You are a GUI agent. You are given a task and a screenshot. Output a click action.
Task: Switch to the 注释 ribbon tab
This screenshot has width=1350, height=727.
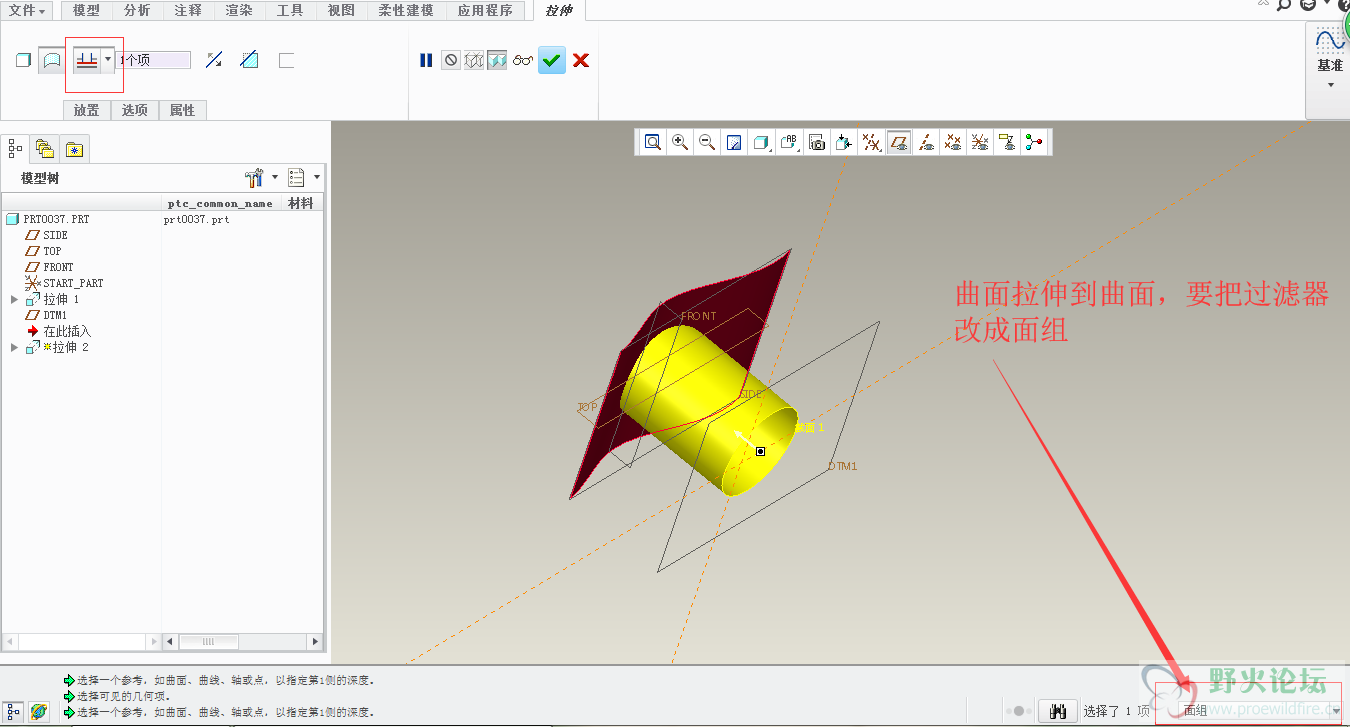(188, 10)
